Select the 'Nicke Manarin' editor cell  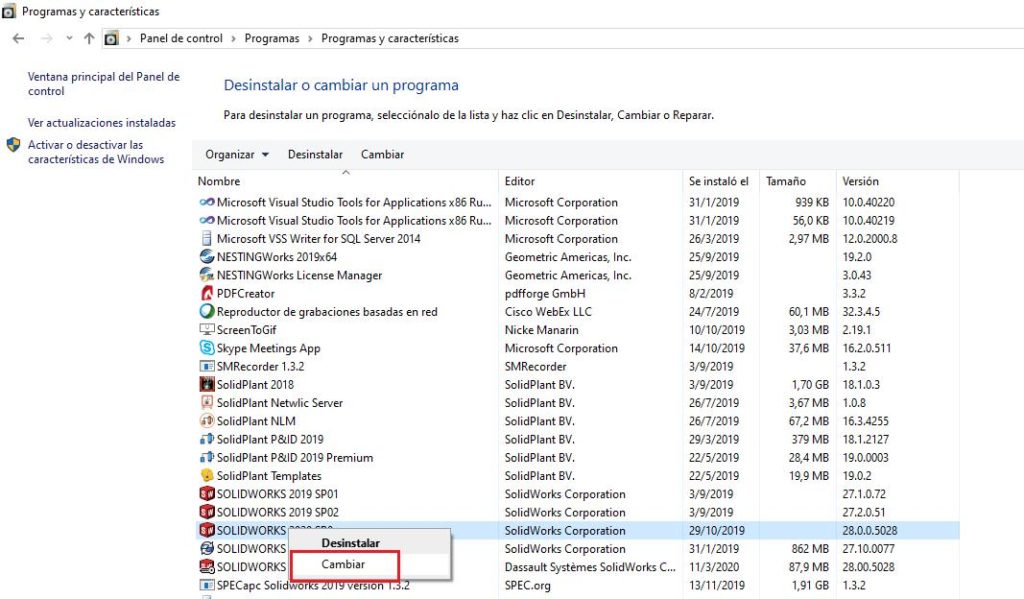(541, 330)
